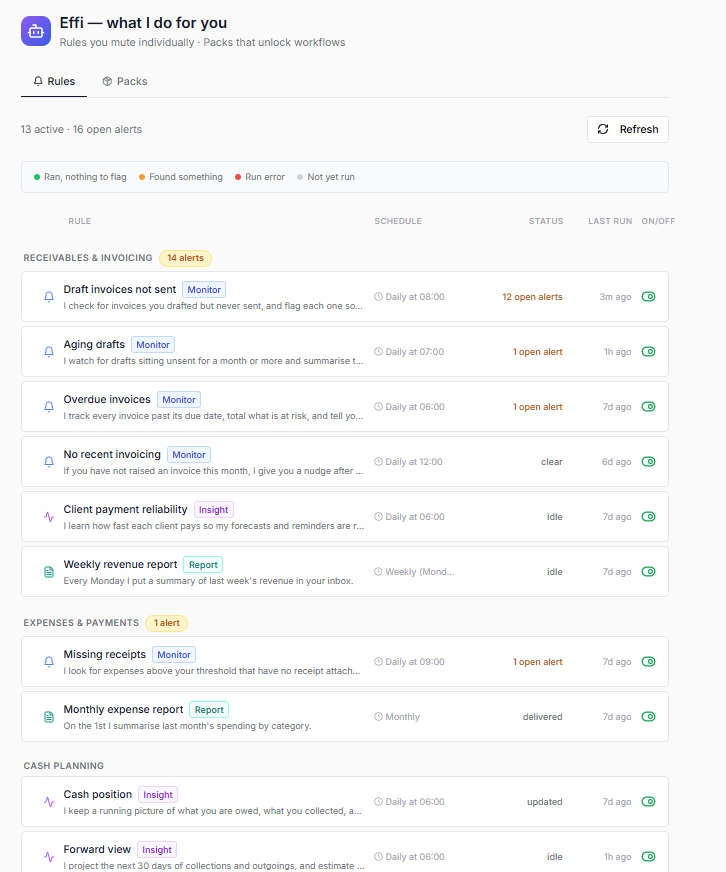This screenshot has height=872, width=726.
Task: Click the clock icon beside Monthly schedule
Action: 378,717
